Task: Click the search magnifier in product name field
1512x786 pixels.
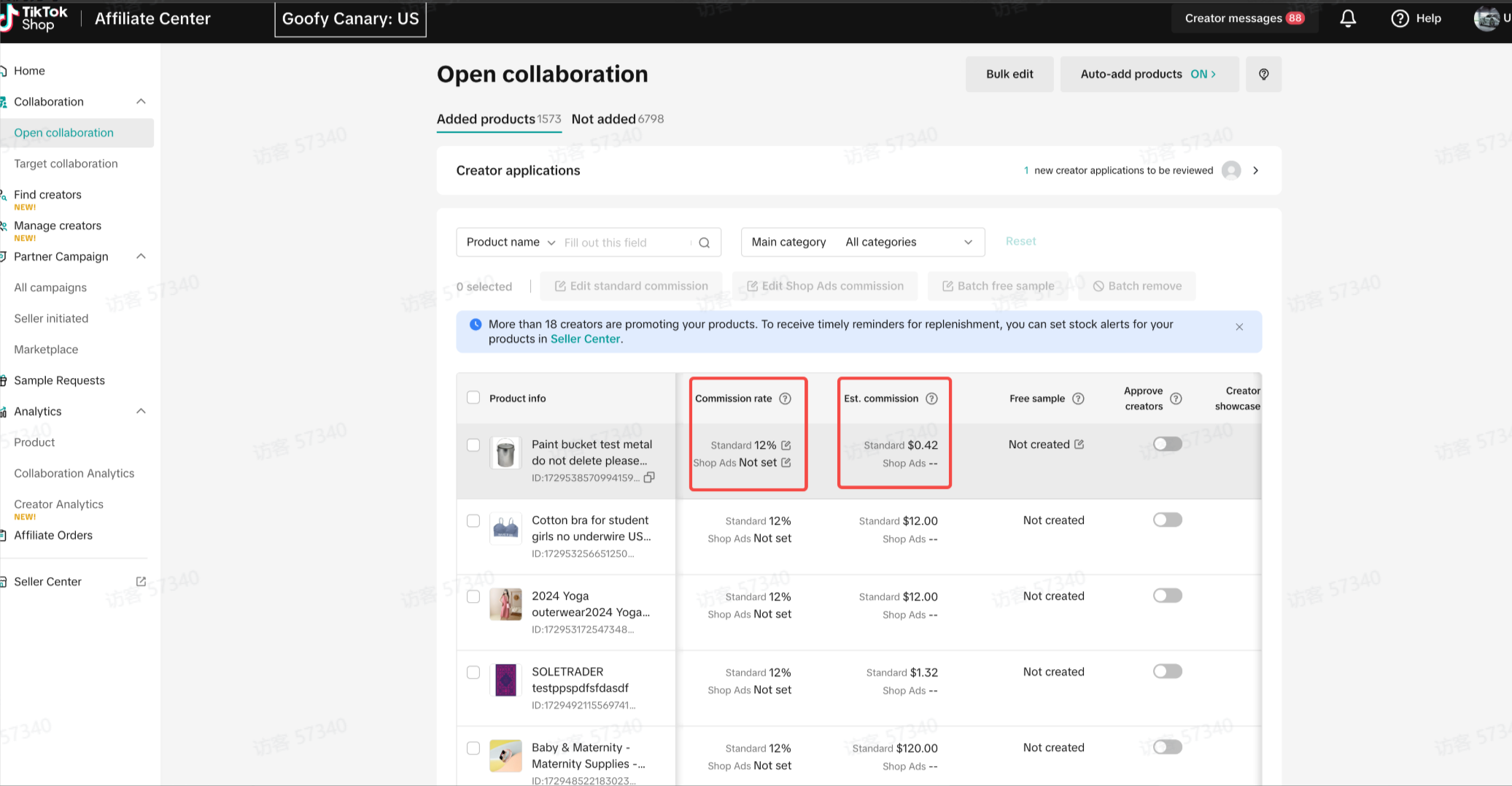Action: click(x=704, y=243)
